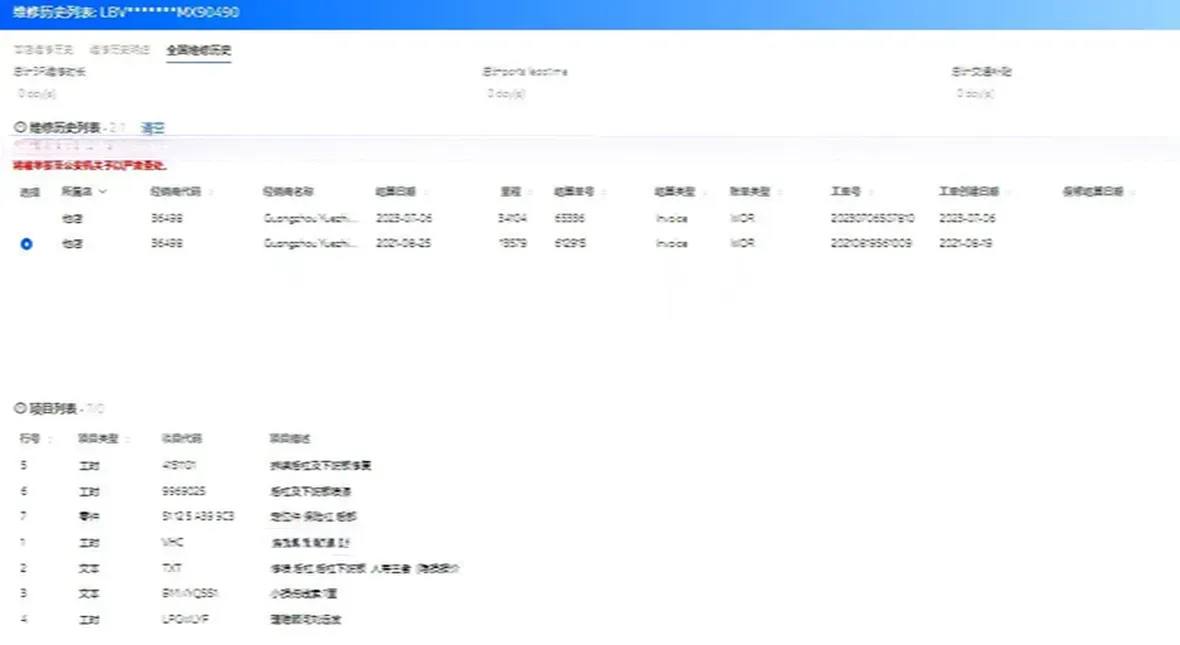Open the first tab left of 全国维修历史
The width and height of the screenshot is (1180, 645).
43,50
